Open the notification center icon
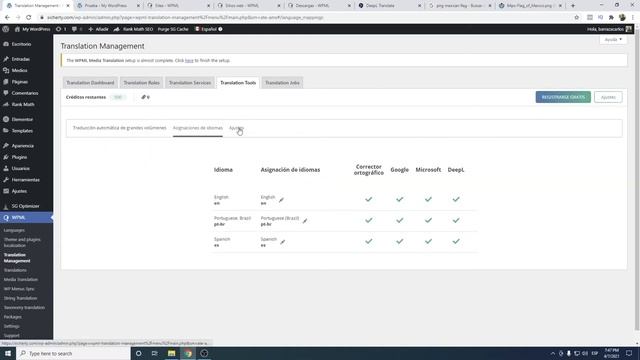The height and width of the screenshot is (360, 640). (x=629, y=353)
